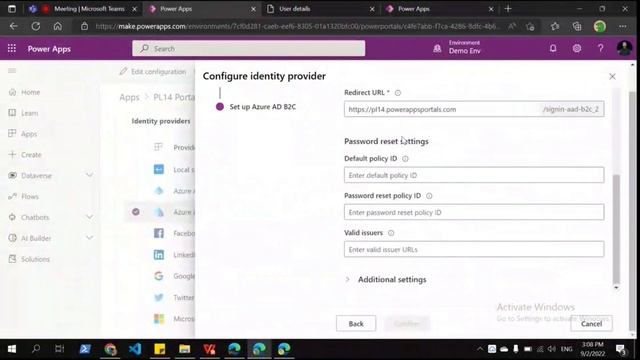Click the panel vertical scrollbar
The height and width of the screenshot is (360, 640).
[616, 229]
